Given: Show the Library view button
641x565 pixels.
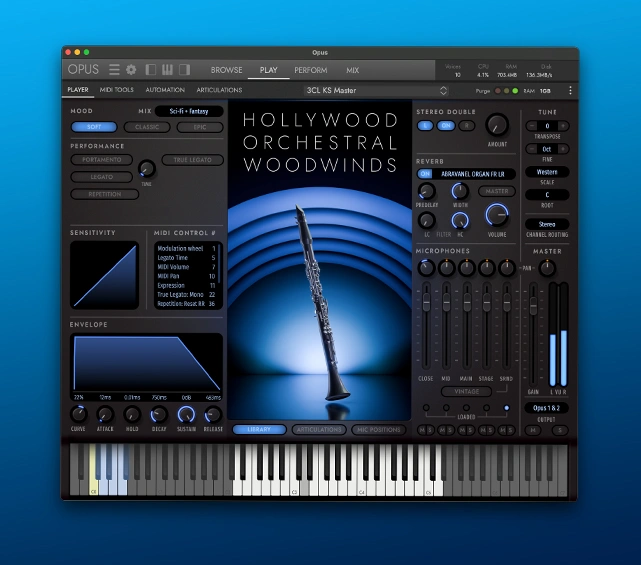Looking at the screenshot, I should pos(259,430).
